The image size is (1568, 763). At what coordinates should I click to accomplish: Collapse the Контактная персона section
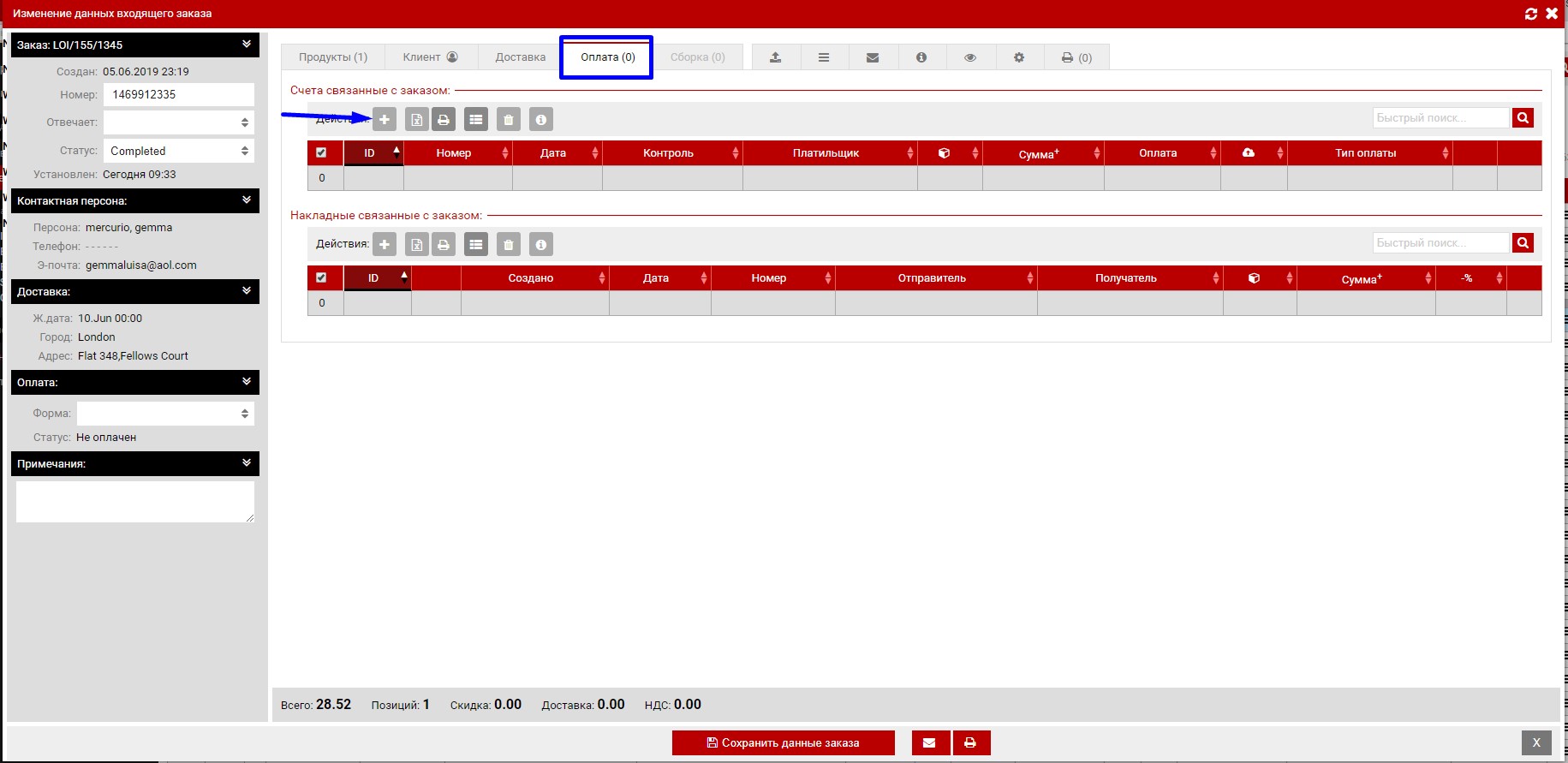pyautogui.click(x=247, y=200)
